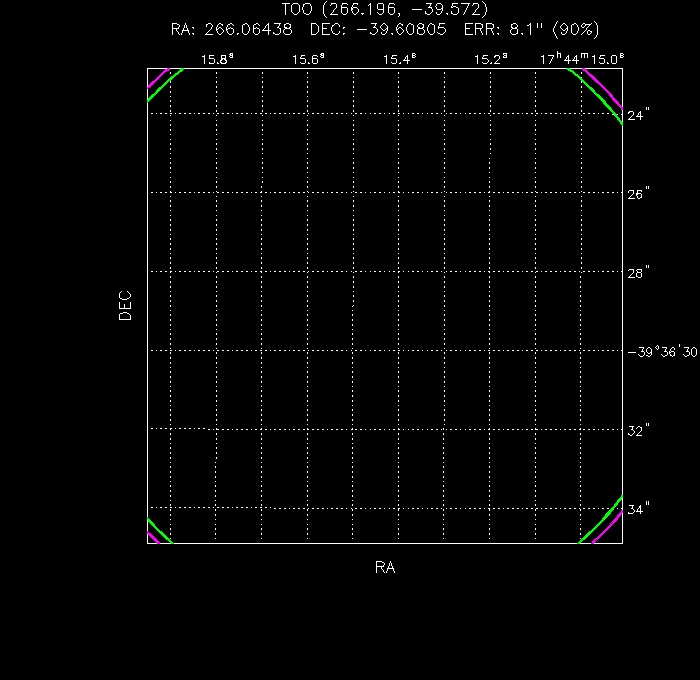This screenshot has width=700, height=680.
Task: Click the '15.6s' RA tick label
Action: tap(308, 59)
